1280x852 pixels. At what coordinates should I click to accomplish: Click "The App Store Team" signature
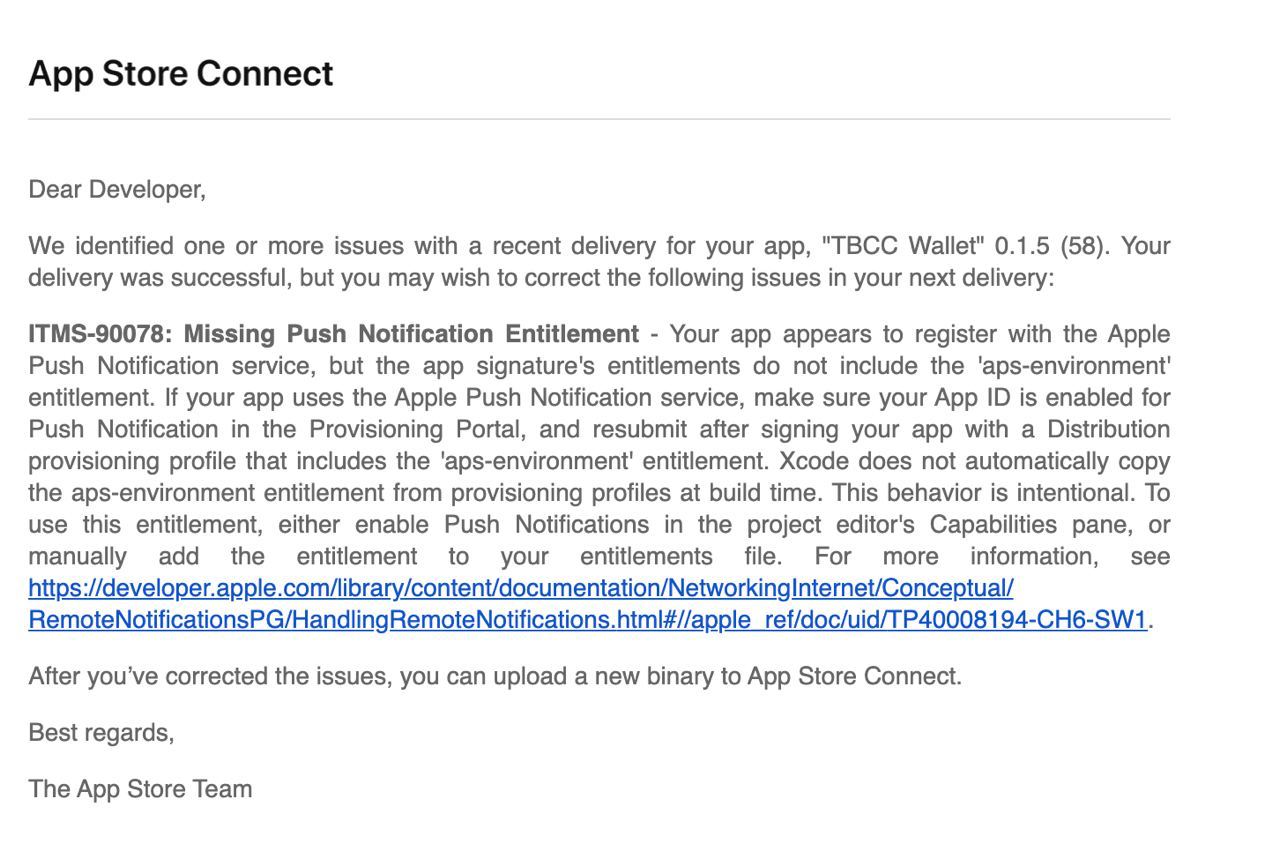tap(140, 789)
